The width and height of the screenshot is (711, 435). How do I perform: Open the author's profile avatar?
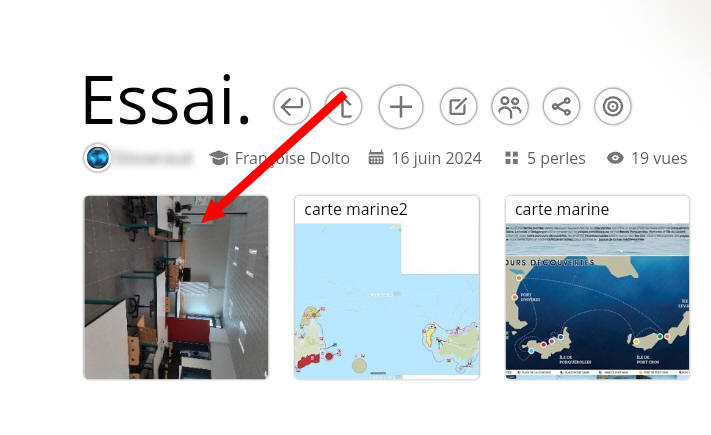tap(97, 158)
